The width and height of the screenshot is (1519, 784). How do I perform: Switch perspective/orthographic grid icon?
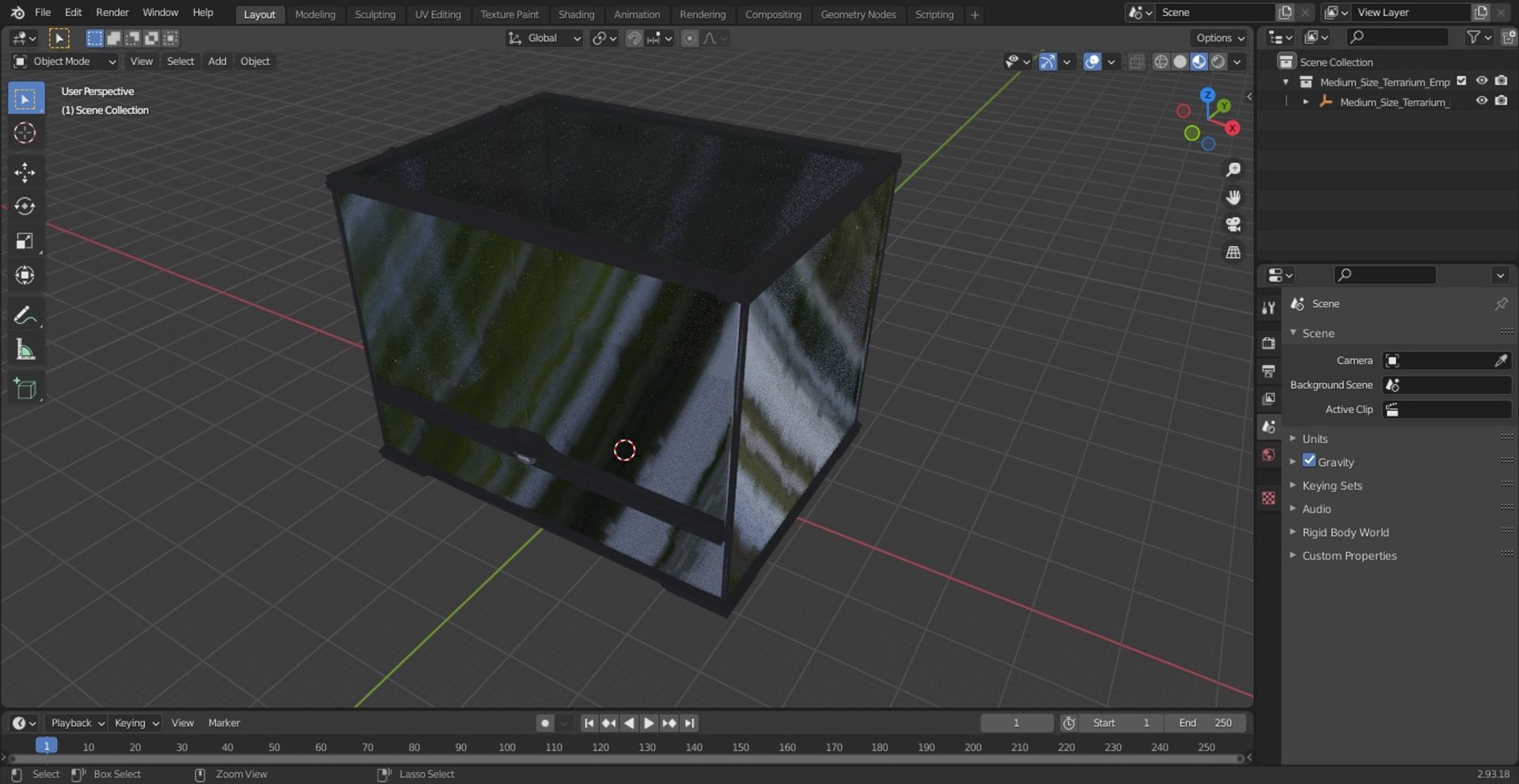click(1233, 252)
